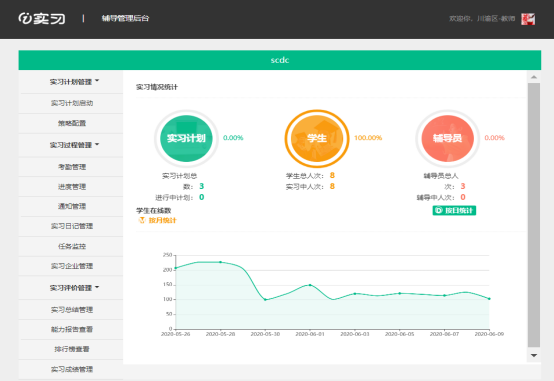The image size is (554, 381).
Task: Open 任务监控 in sidebar
Action: (x=71, y=246)
